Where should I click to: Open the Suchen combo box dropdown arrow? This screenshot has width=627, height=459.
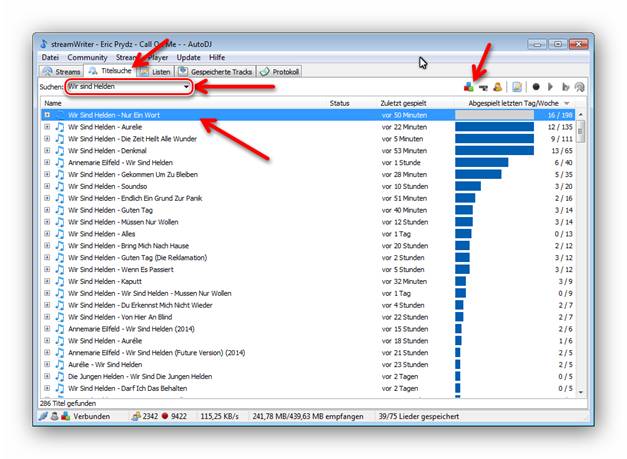click(186, 86)
